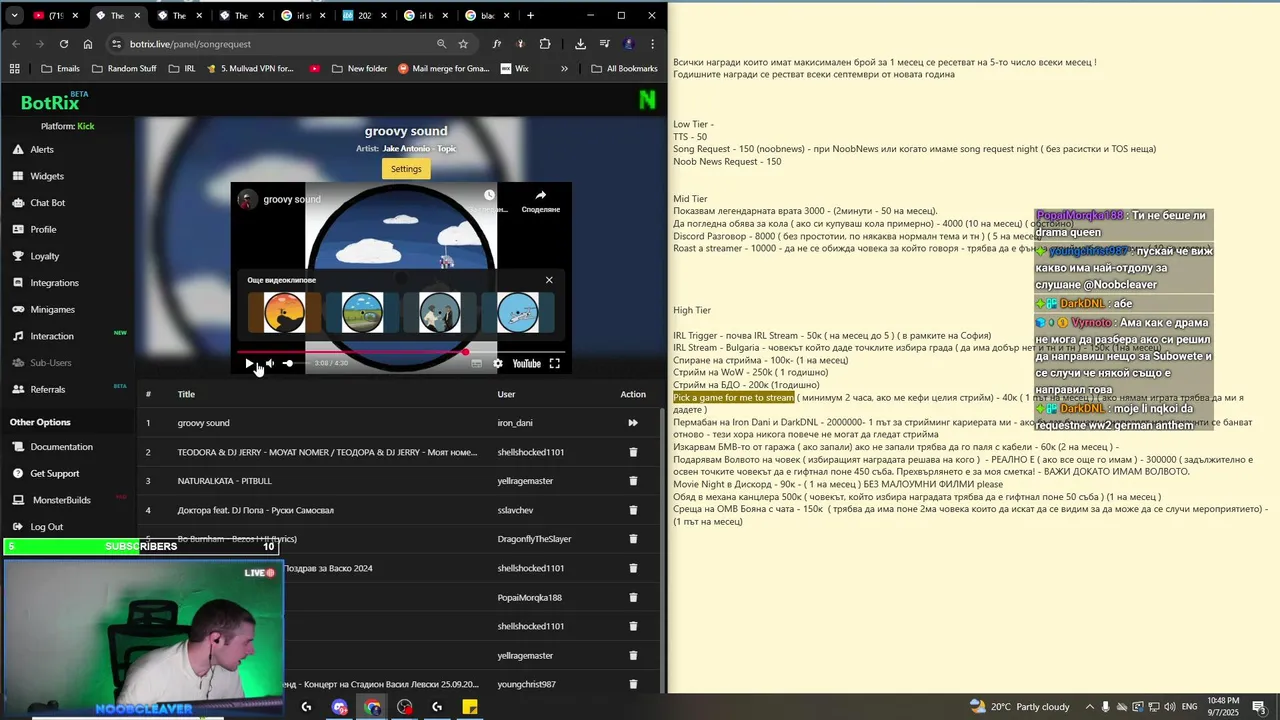
Task: Open Chrome downloads icon
Action: [580, 44]
